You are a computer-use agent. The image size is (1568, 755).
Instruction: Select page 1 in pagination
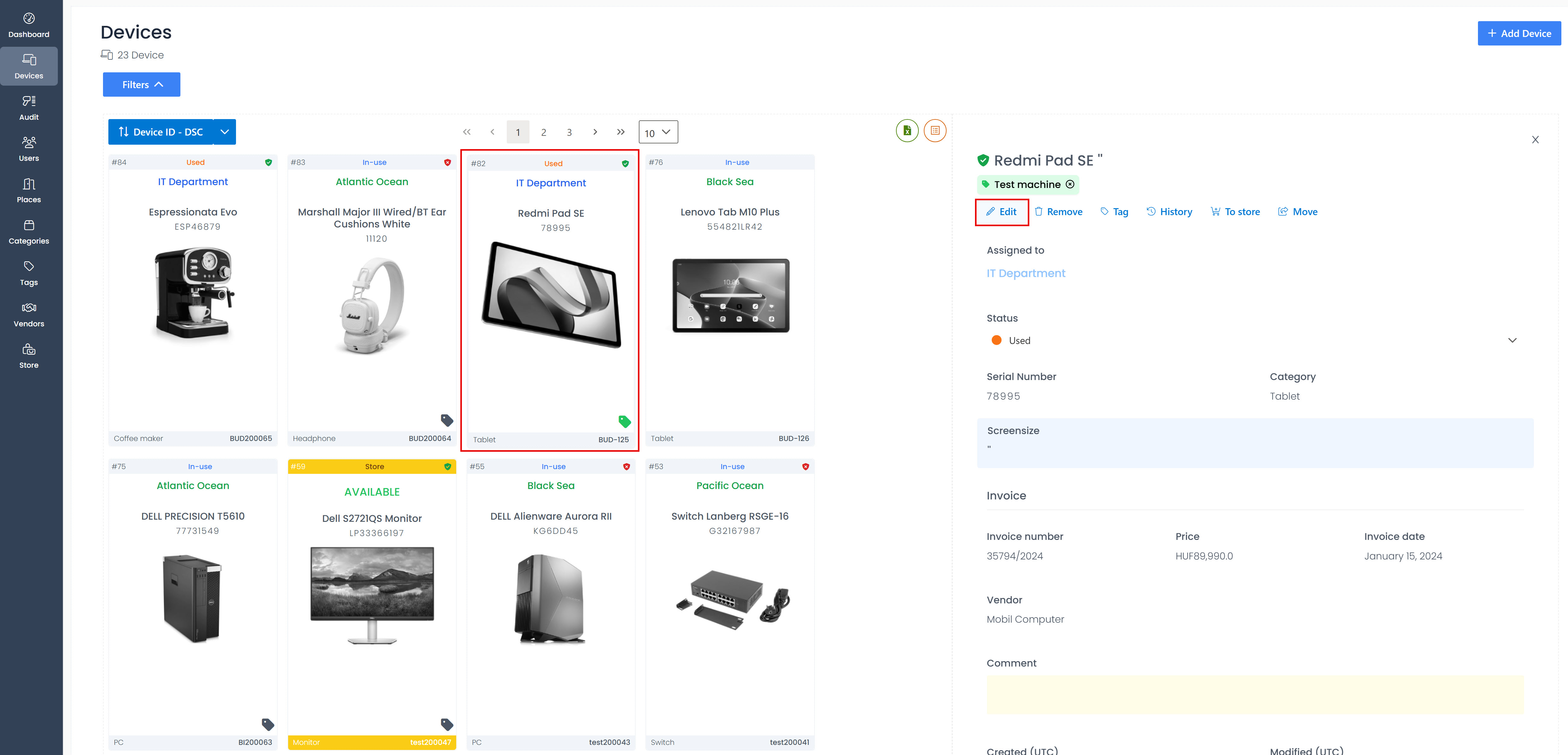pyautogui.click(x=518, y=132)
